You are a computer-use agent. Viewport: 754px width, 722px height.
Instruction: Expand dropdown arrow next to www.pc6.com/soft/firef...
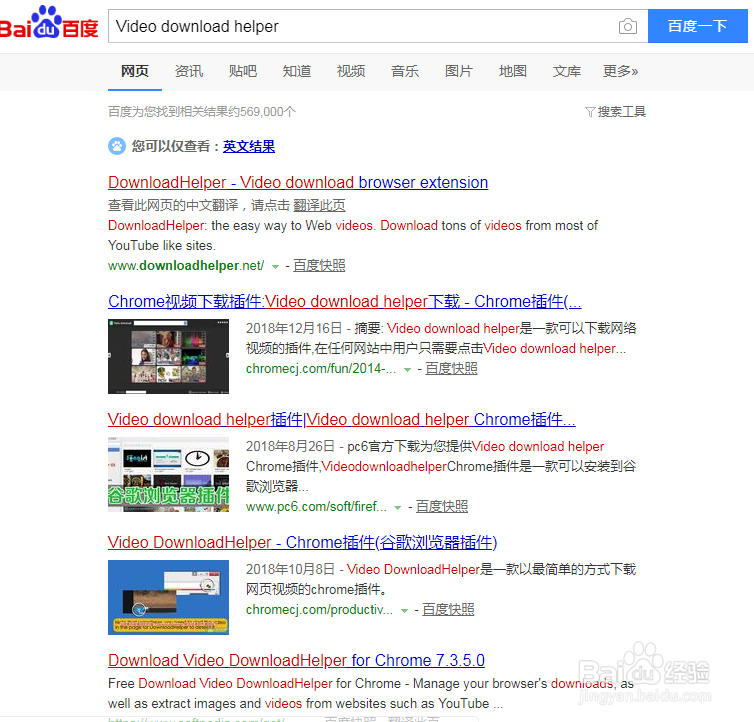398,507
